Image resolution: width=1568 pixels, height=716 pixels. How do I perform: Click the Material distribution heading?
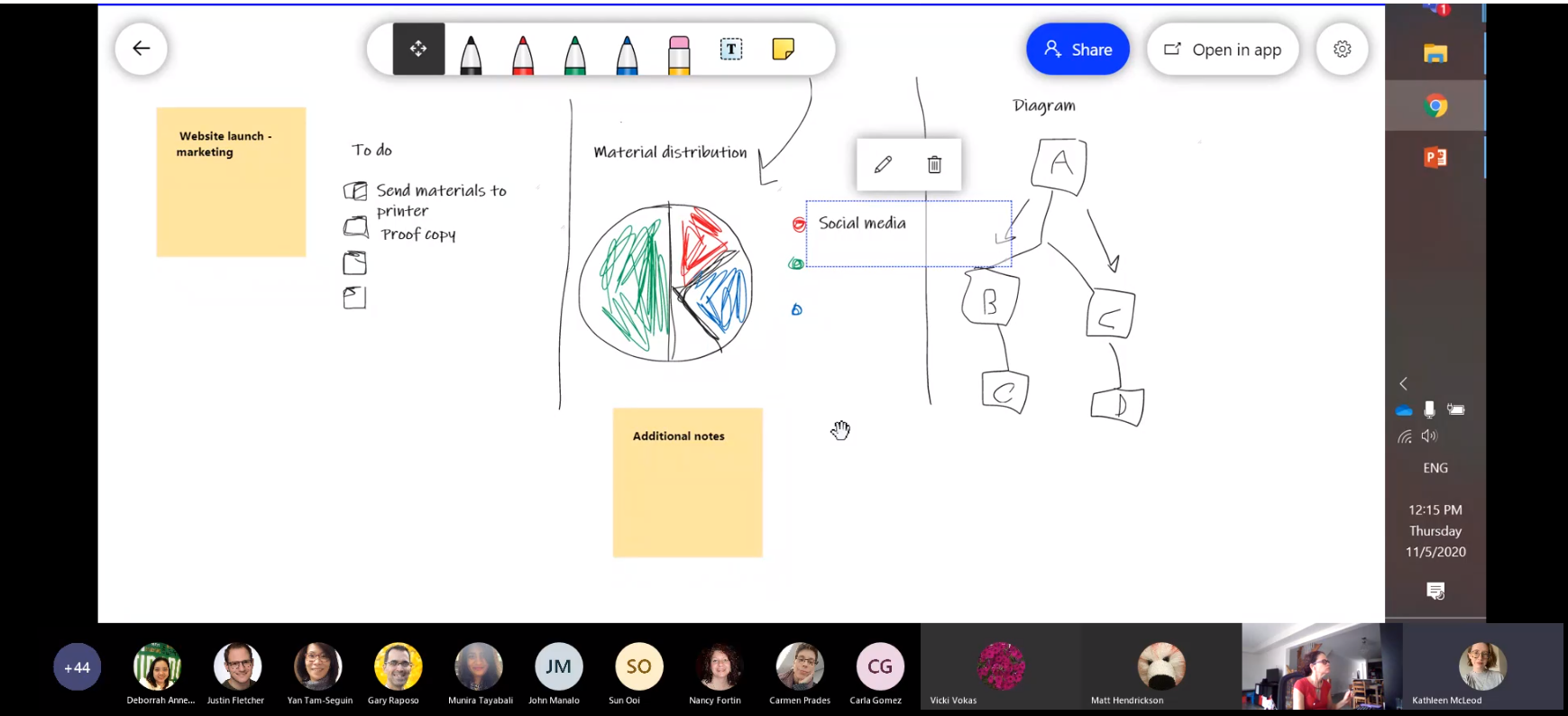(x=670, y=152)
